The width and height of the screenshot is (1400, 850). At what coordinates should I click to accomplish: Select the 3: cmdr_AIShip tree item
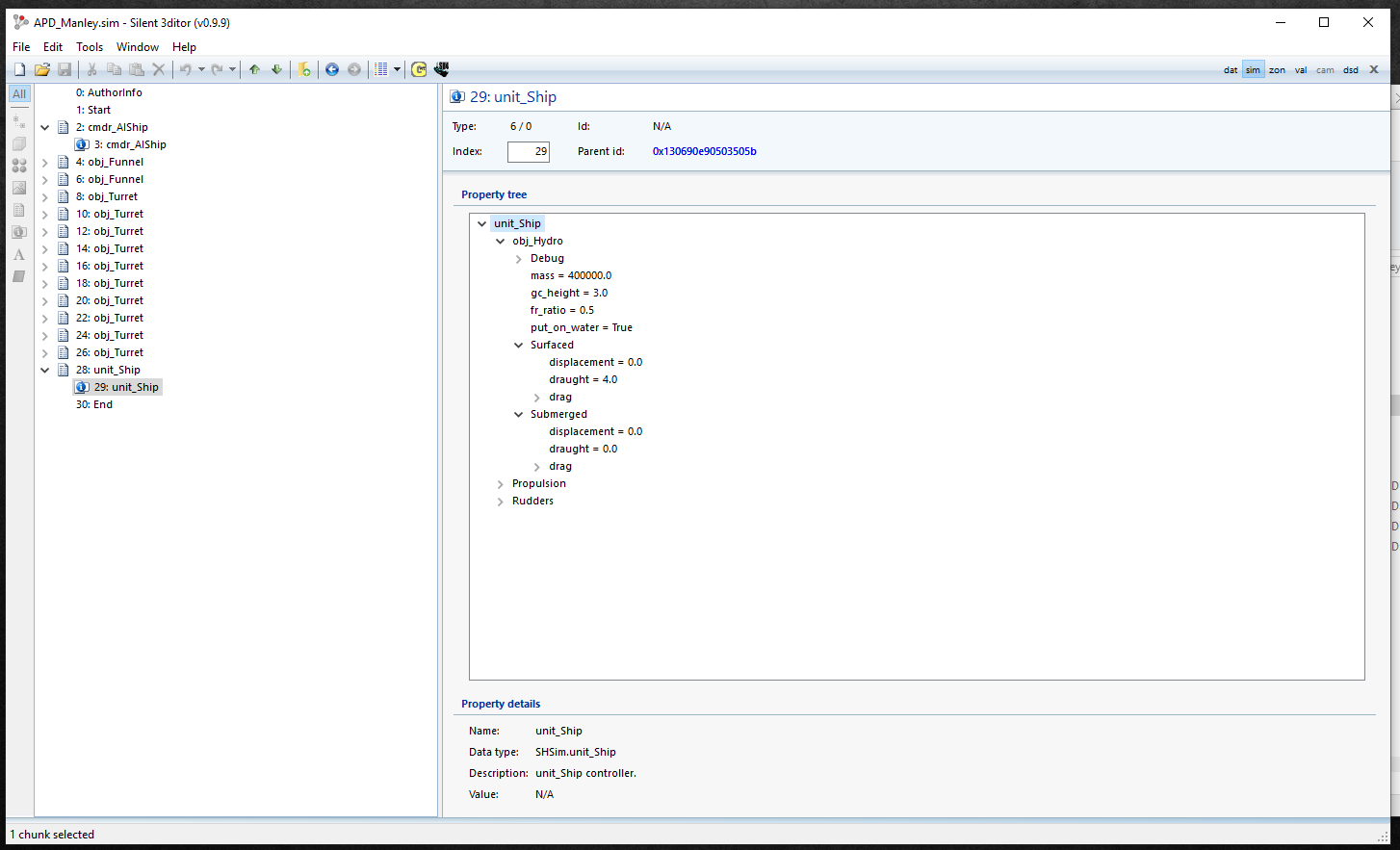[x=130, y=144]
